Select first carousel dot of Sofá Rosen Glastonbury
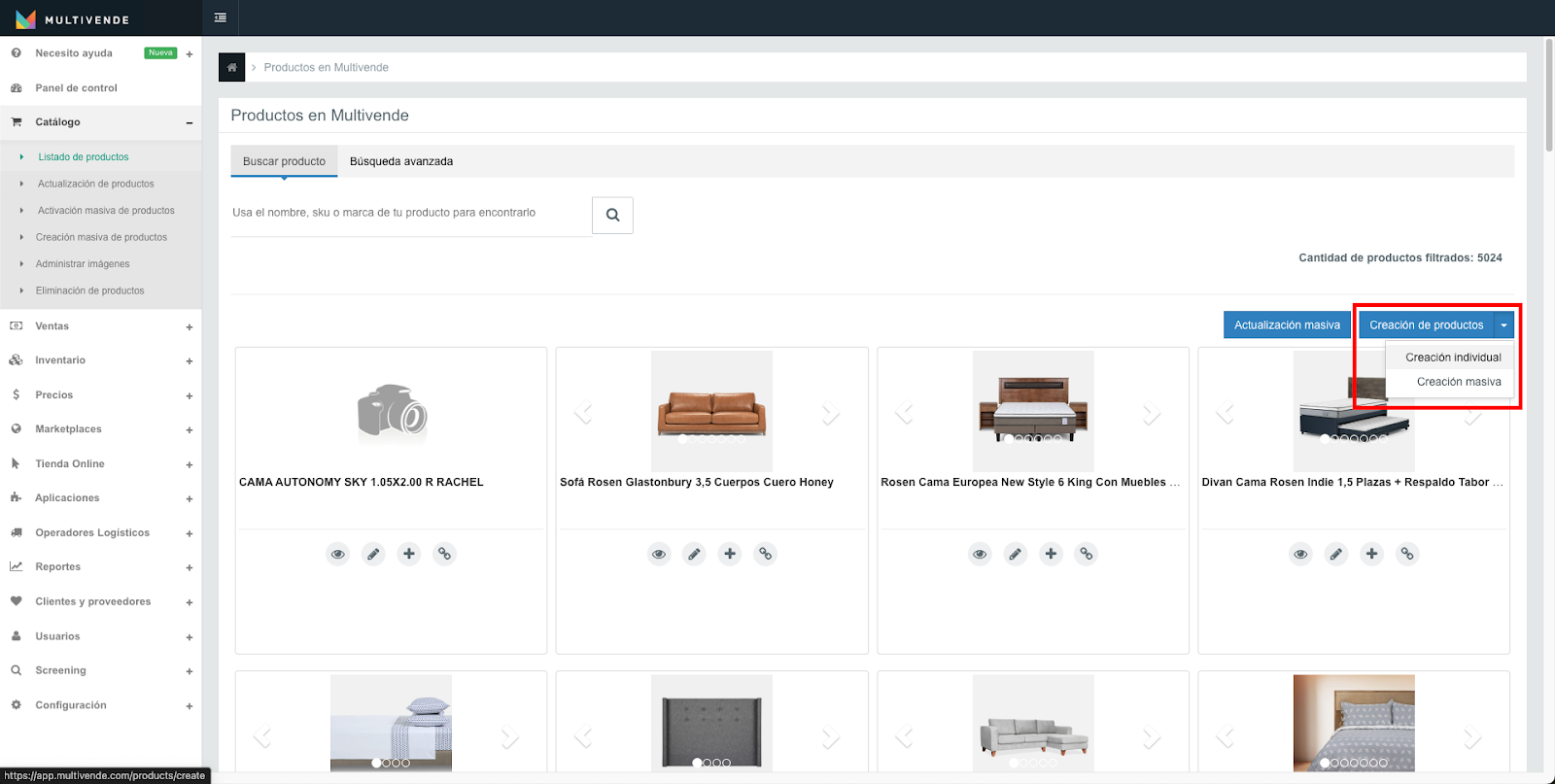 [x=682, y=439]
